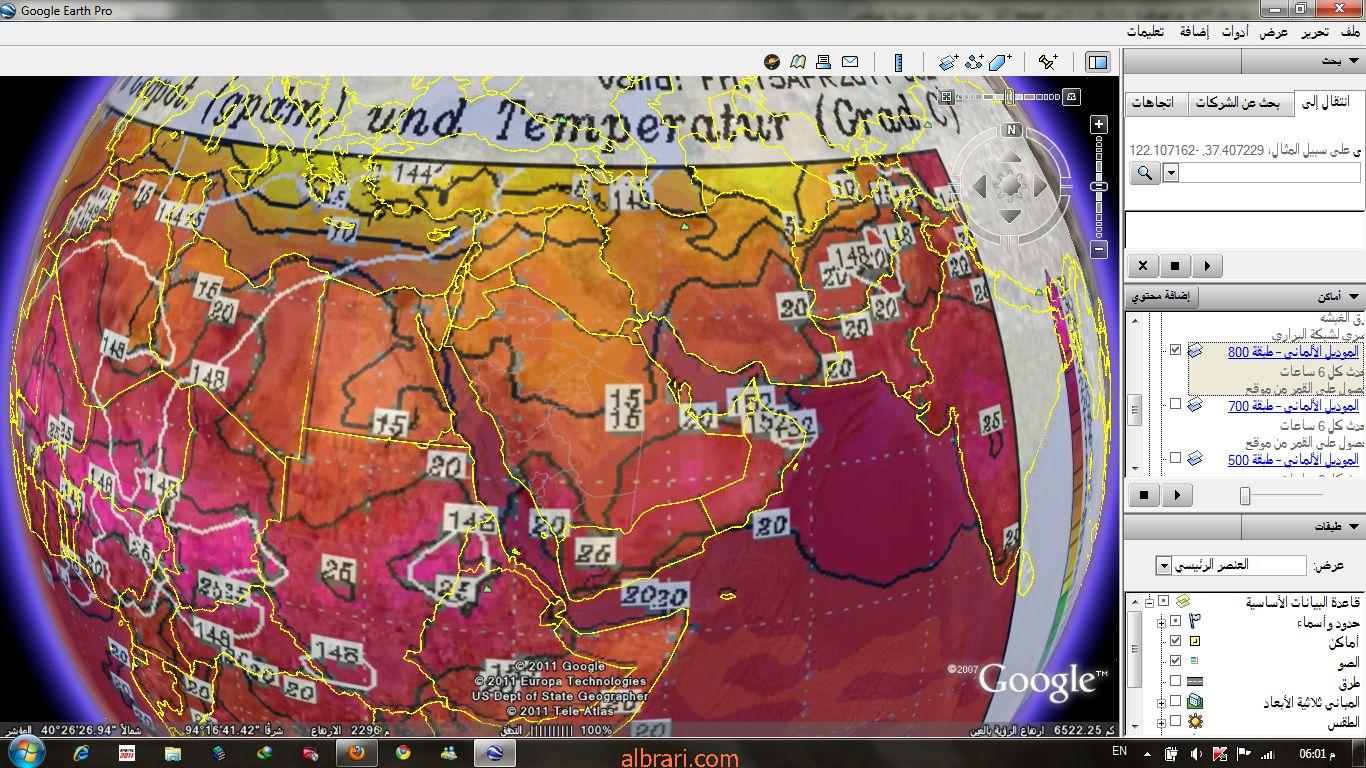Image resolution: width=1366 pixels, height=768 pixels.
Task: Click the compass look-down arrow
Action: click(x=1010, y=215)
